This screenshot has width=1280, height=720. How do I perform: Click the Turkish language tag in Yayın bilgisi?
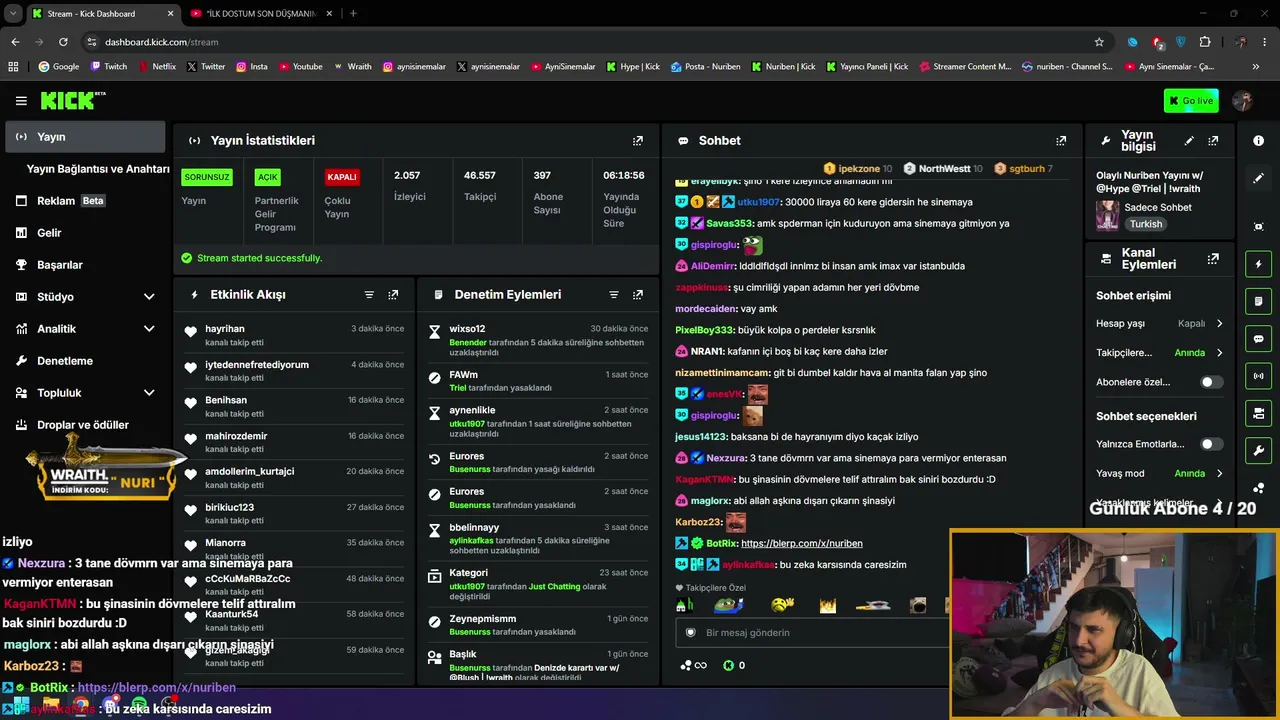tap(1146, 224)
